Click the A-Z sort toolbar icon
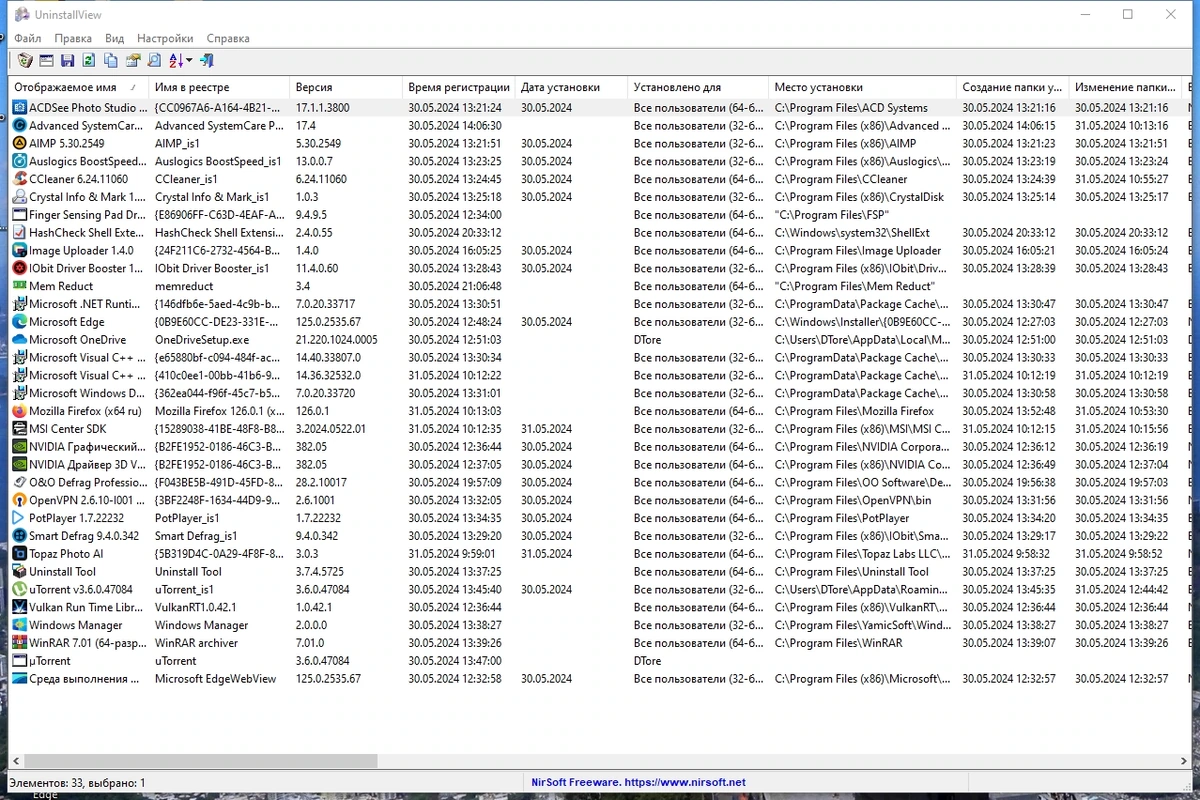The width and height of the screenshot is (1200, 800). 175,61
